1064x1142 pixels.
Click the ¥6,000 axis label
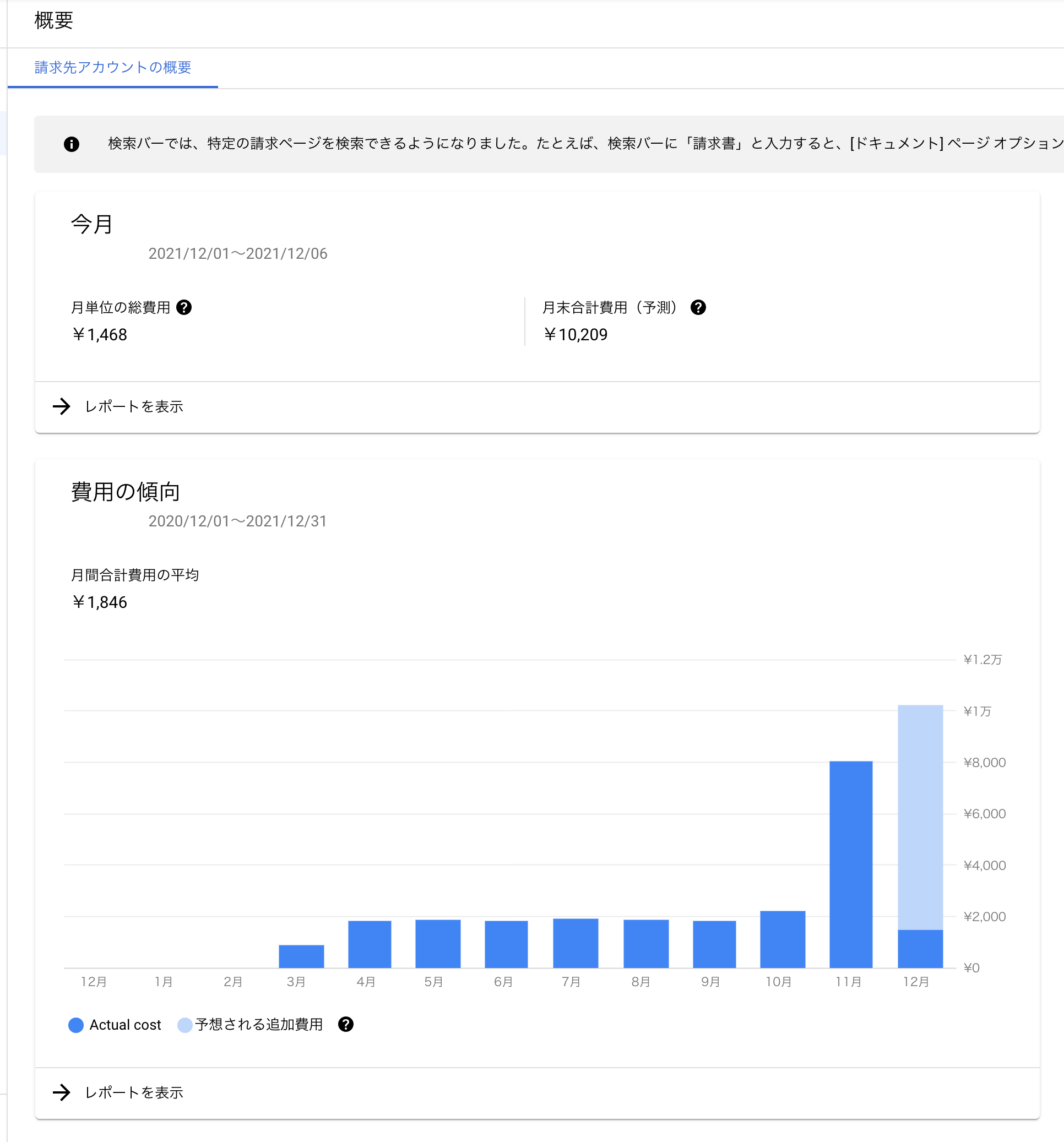(985, 813)
